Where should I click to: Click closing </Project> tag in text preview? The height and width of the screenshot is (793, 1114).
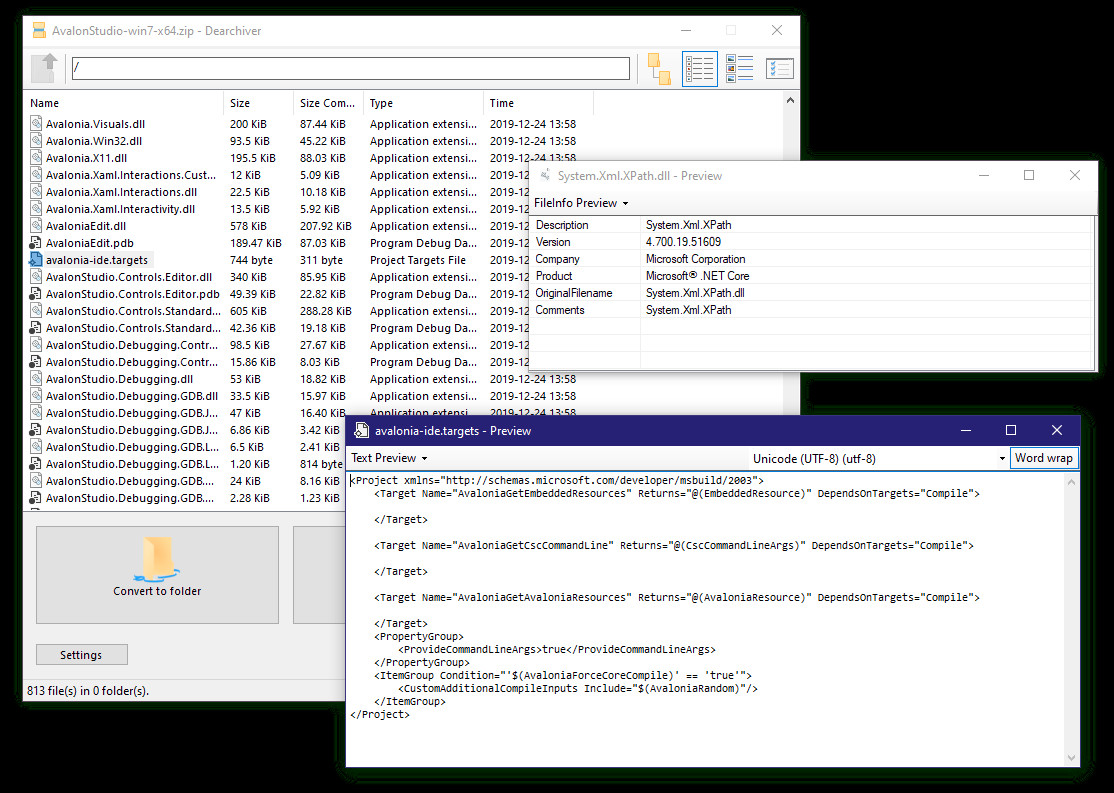click(380, 715)
